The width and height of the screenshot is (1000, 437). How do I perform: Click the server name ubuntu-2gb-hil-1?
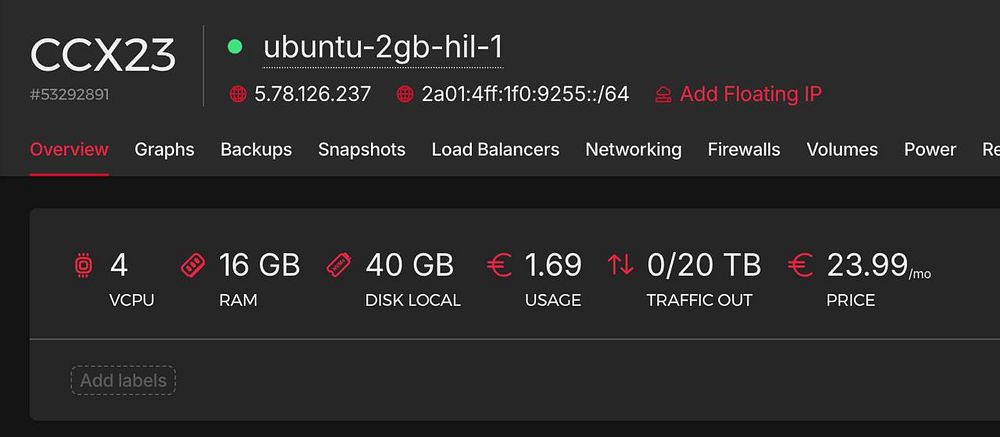coord(382,47)
